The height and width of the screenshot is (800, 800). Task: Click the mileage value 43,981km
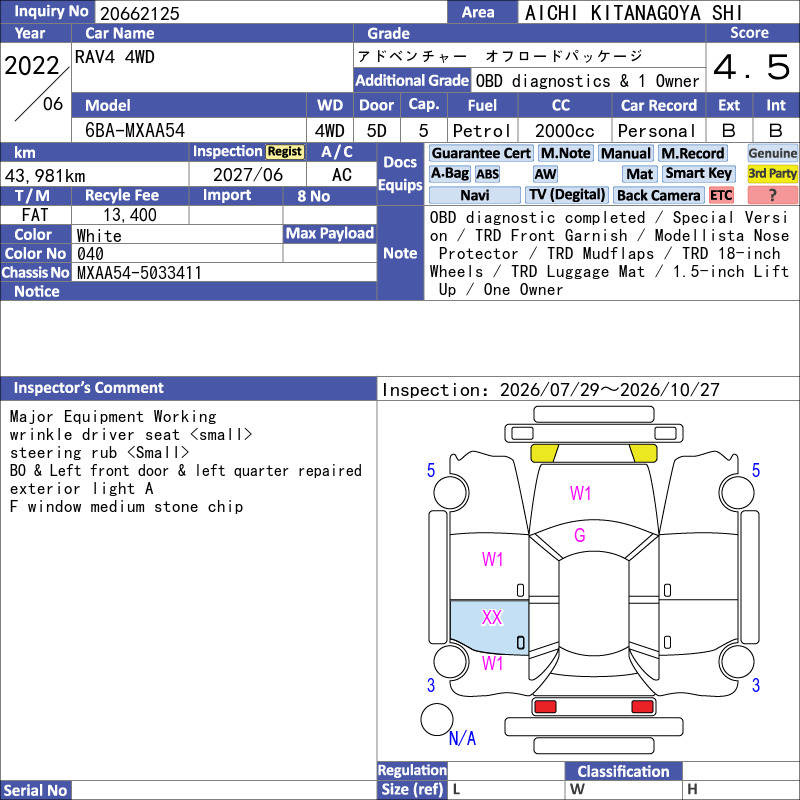tap(45, 176)
